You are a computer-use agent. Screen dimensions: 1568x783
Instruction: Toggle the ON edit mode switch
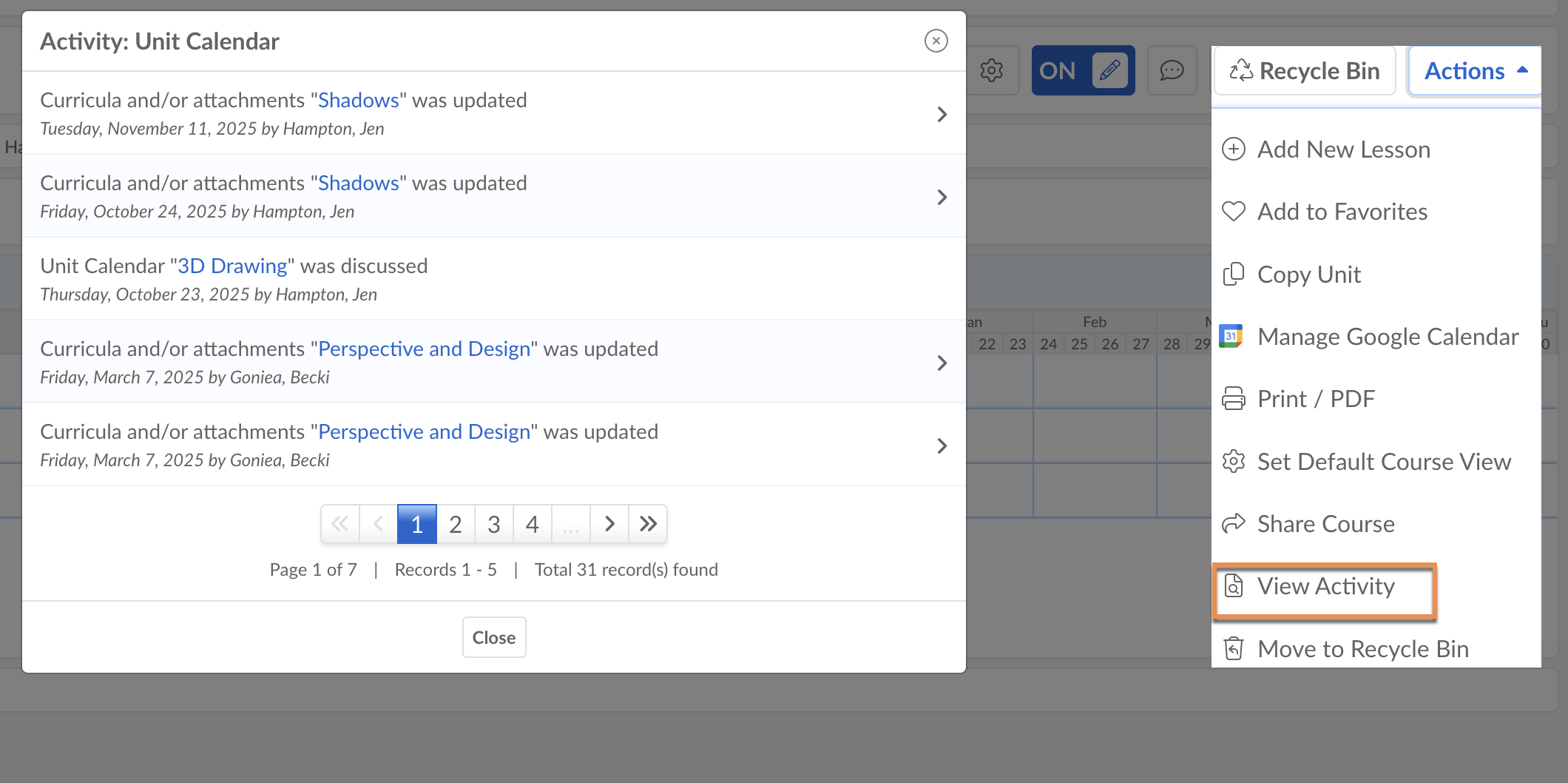coord(1058,71)
